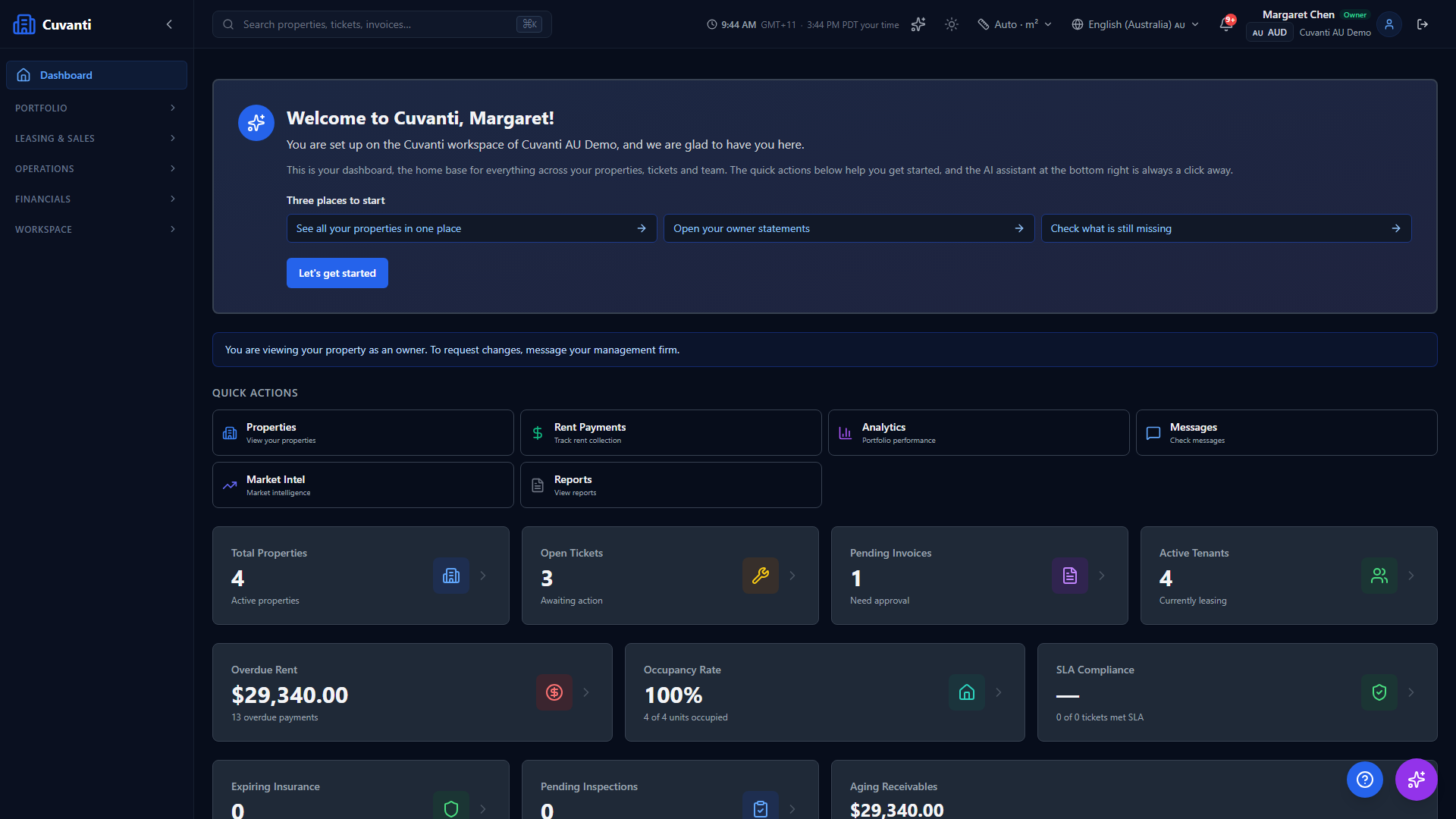
Task: Click the Open Tickets wrench icon
Action: coord(761,576)
